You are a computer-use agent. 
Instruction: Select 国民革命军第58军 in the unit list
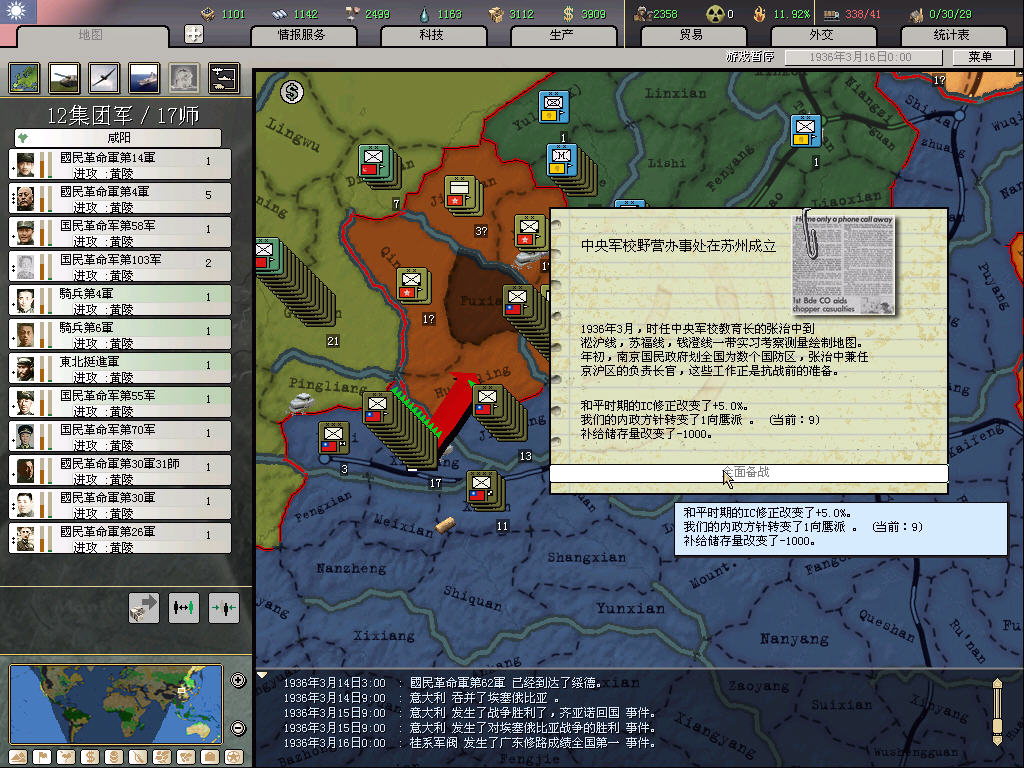120,232
